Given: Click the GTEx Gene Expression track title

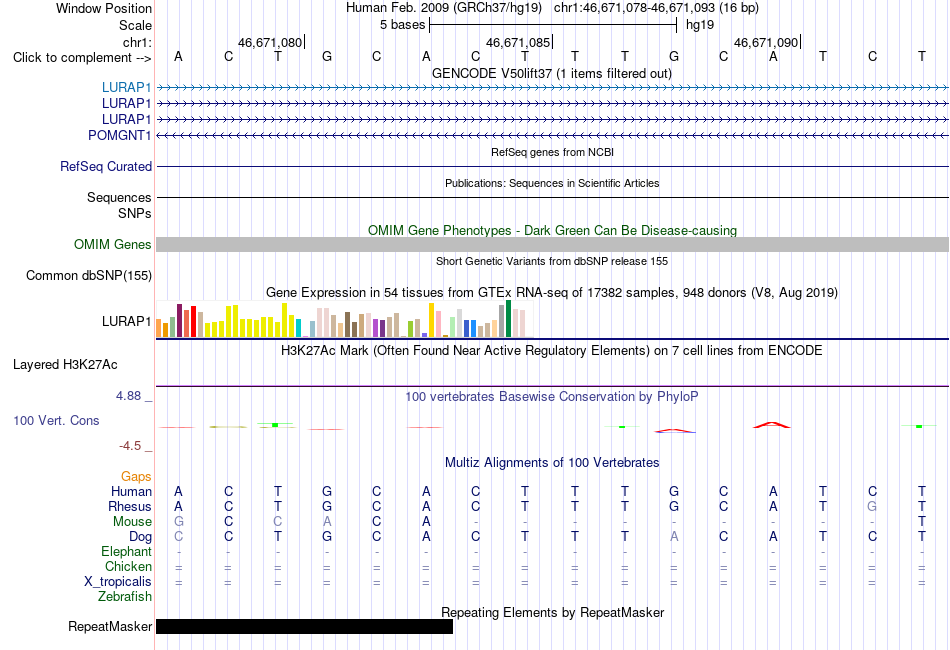Looking at the screenshot, I should coord(552,293).
